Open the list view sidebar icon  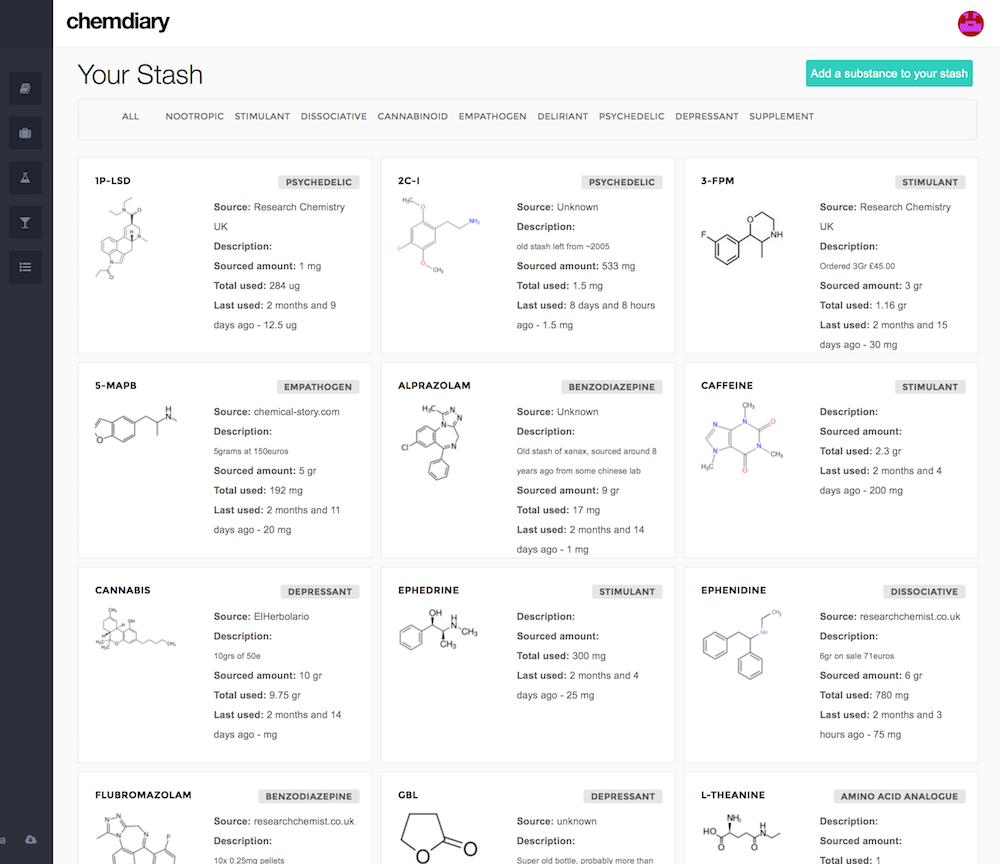click(x=25, y=267)
